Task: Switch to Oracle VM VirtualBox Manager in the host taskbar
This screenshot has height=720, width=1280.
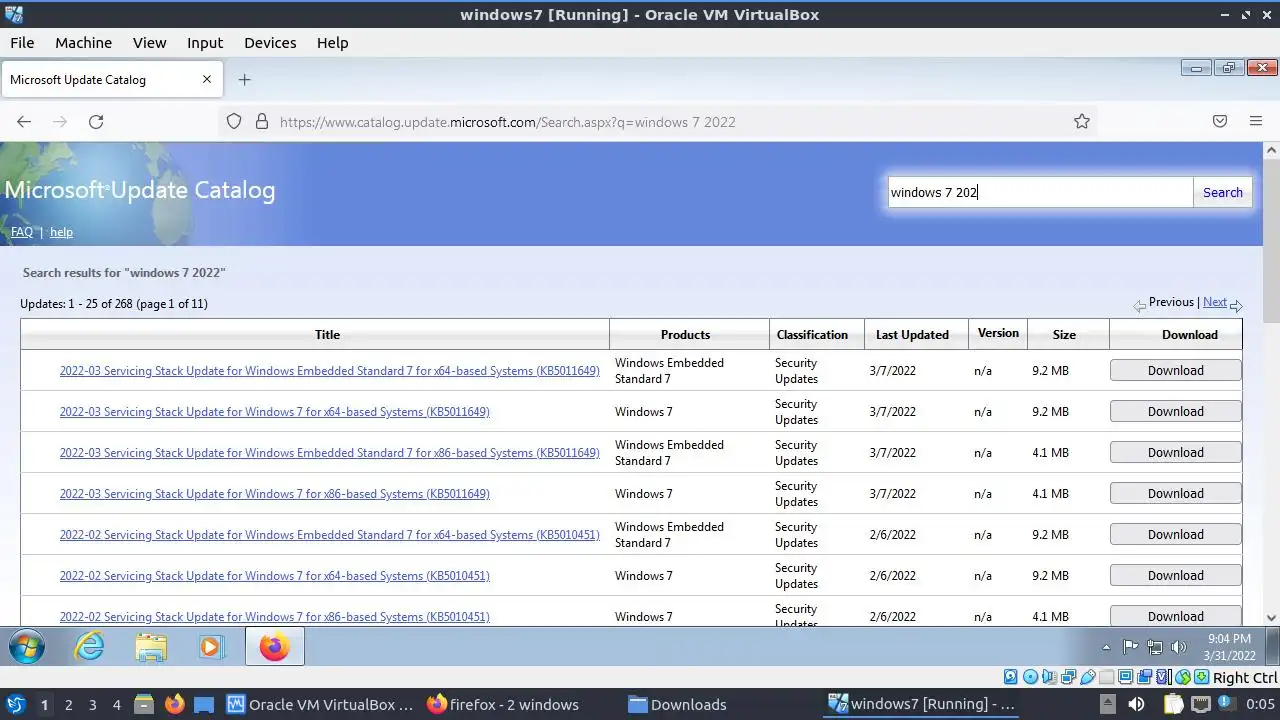Action: [x=320, y=704]
